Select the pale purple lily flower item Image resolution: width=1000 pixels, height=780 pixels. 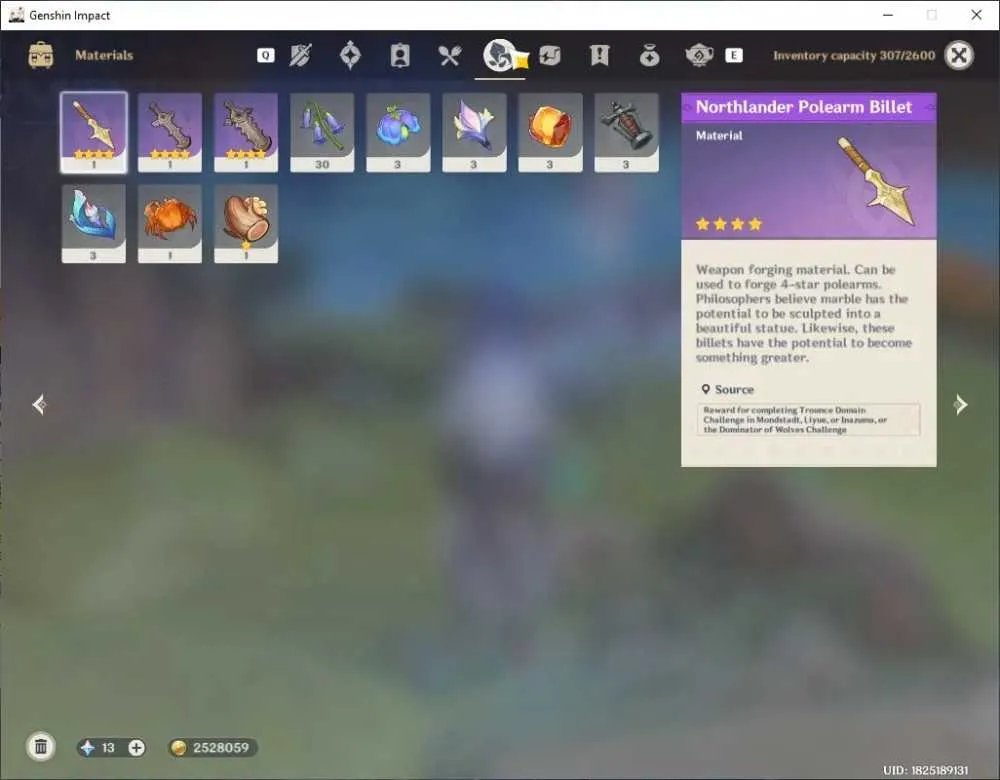coord(474,132)
